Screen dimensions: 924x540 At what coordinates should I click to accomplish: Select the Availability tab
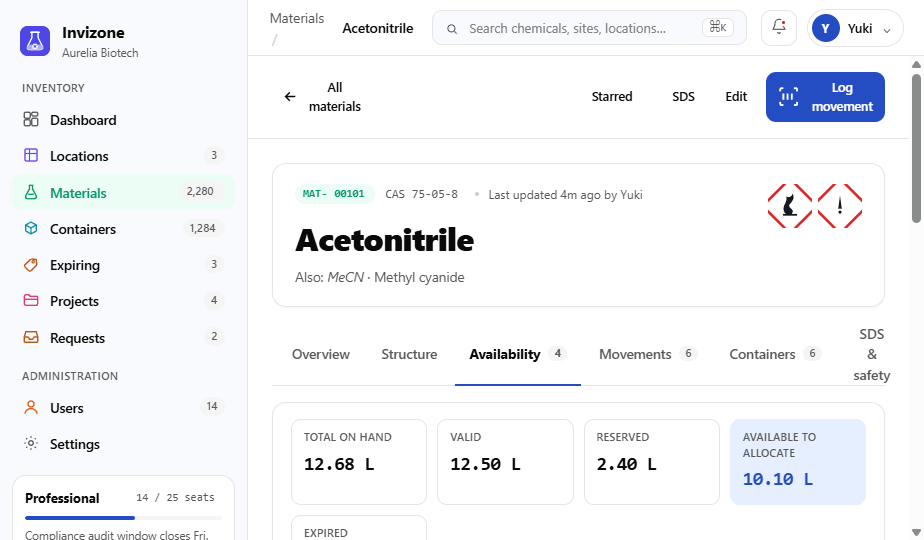517,354
